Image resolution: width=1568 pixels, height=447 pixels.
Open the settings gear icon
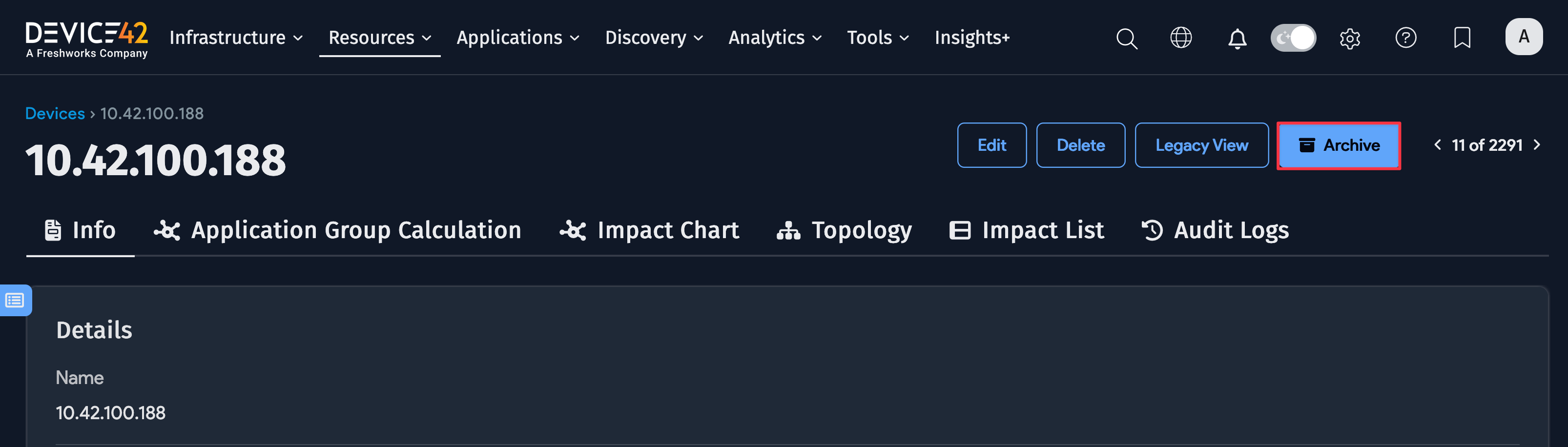[x=1350, y=38]
